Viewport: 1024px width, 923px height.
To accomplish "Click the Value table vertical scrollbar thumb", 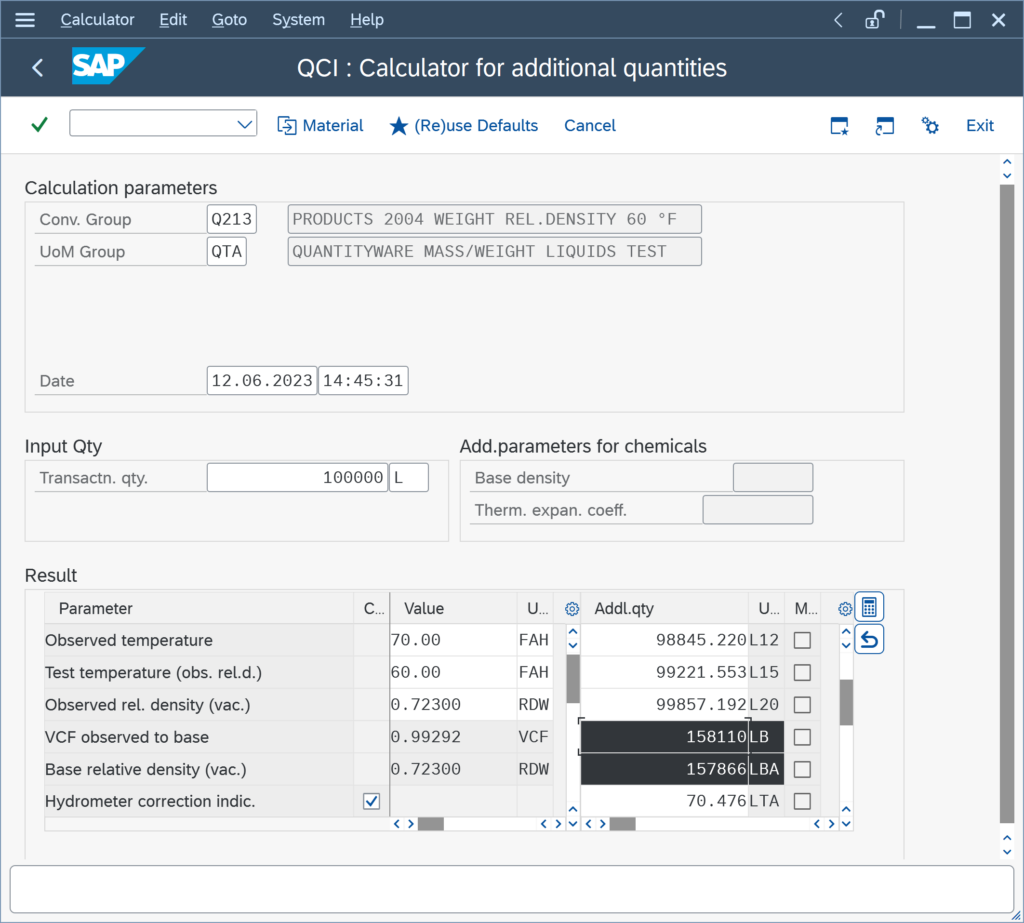I will click(x=573, y=679).
